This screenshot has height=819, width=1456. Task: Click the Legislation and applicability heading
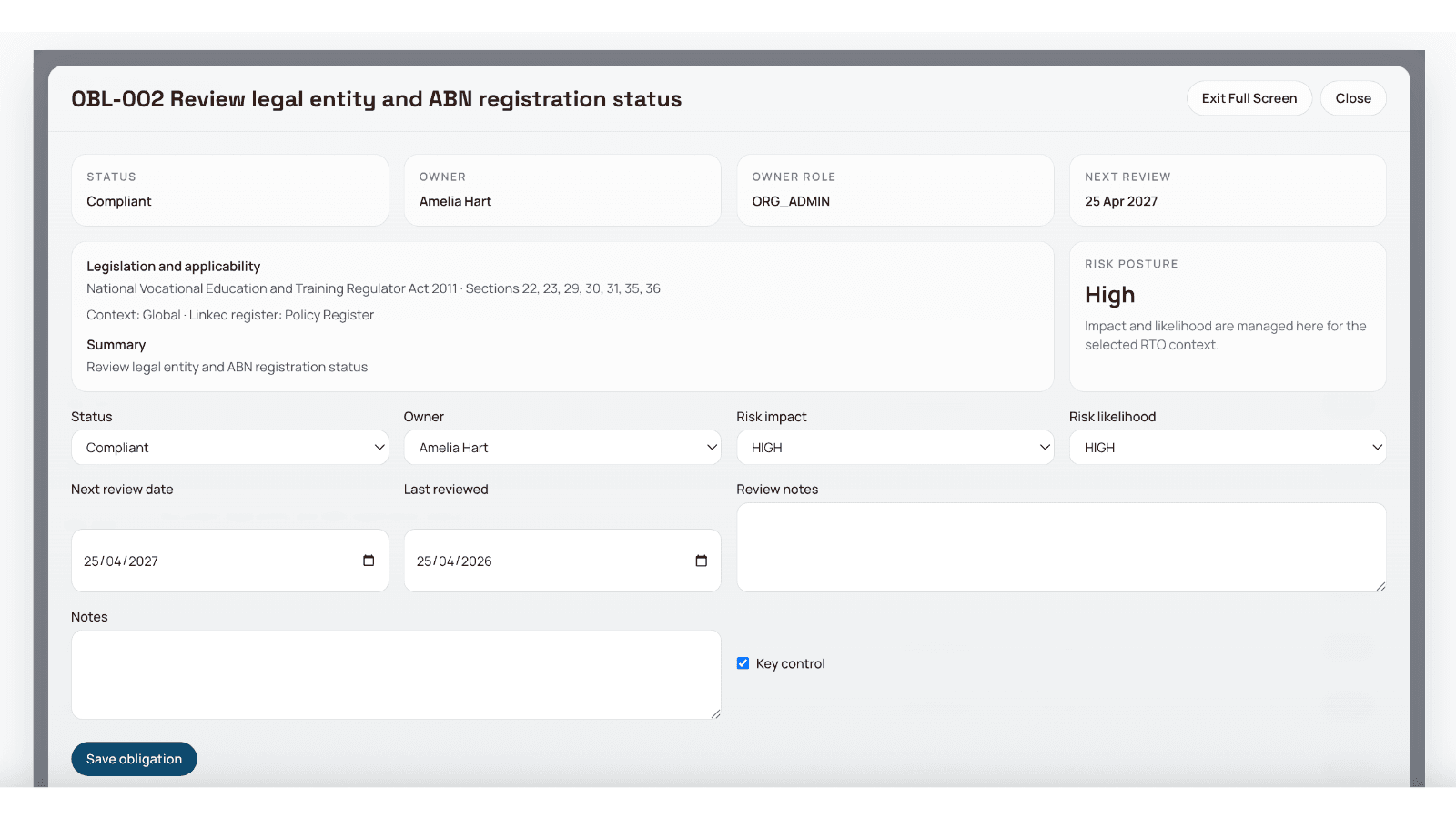pyautogui.click(x=173, y=267)
